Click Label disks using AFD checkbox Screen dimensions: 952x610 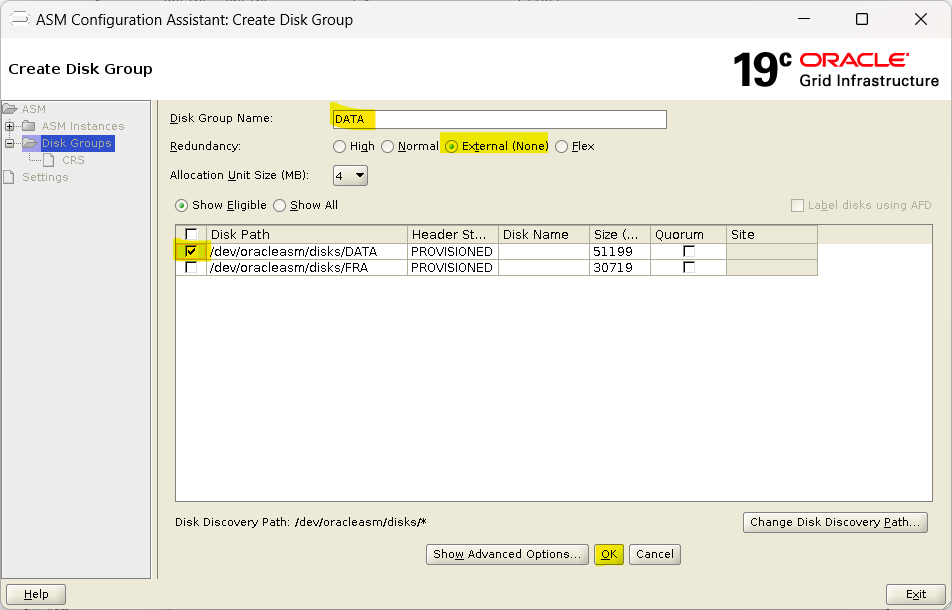[797, 205]
